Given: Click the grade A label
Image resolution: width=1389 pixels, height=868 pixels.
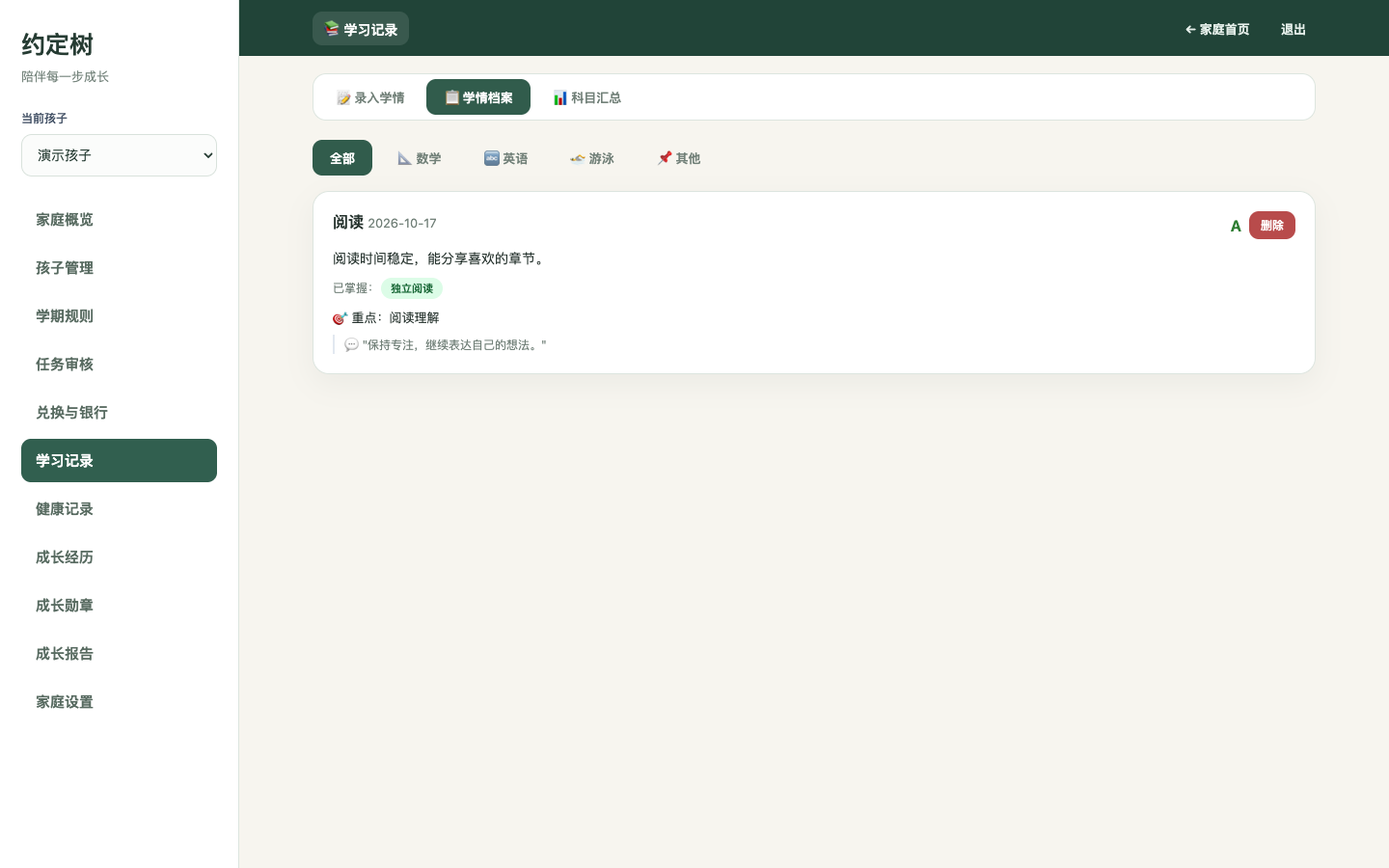Looking at the screenshot, I should click(1236, 226).
